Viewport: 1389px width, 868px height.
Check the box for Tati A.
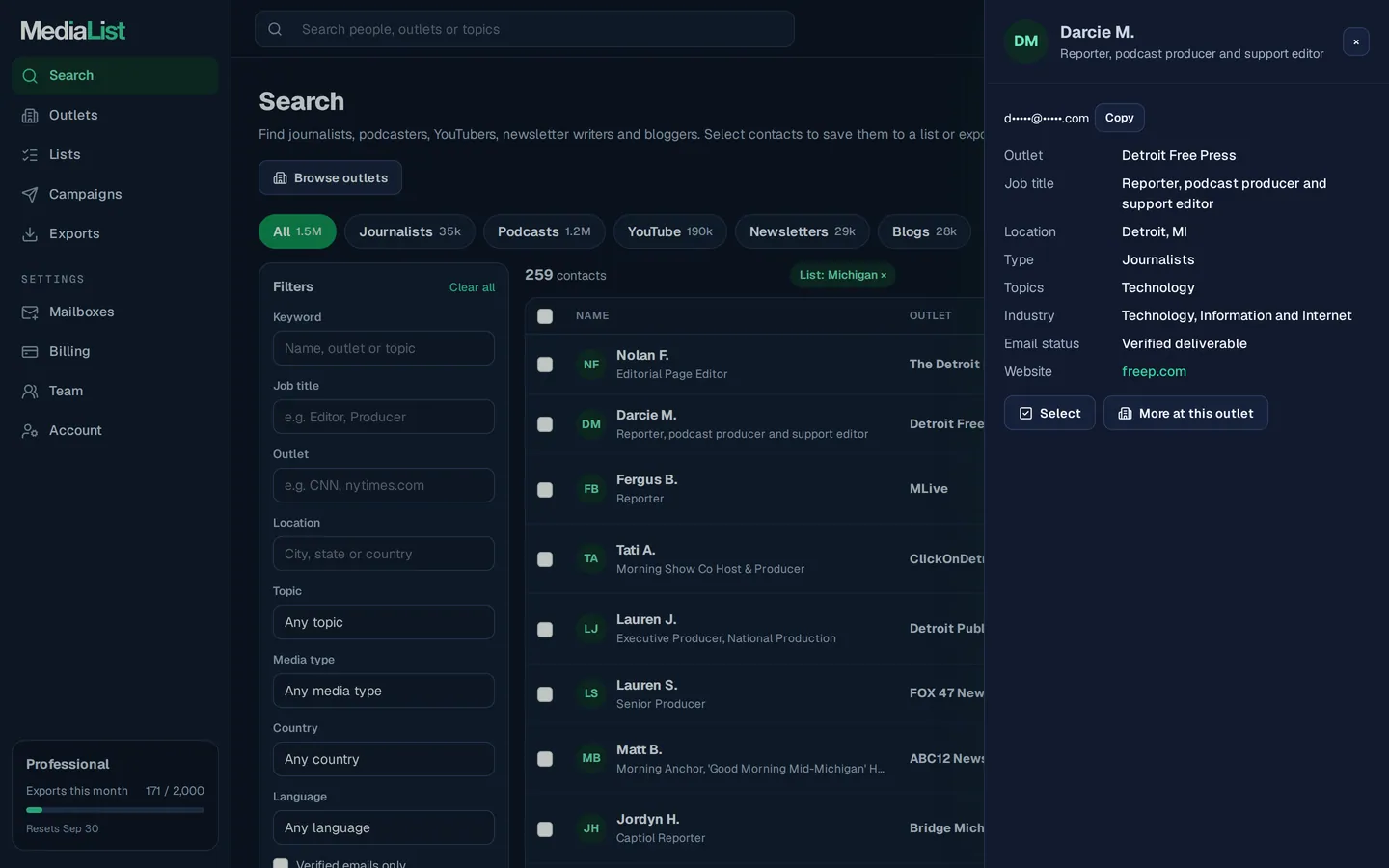(x=545, y=559)
